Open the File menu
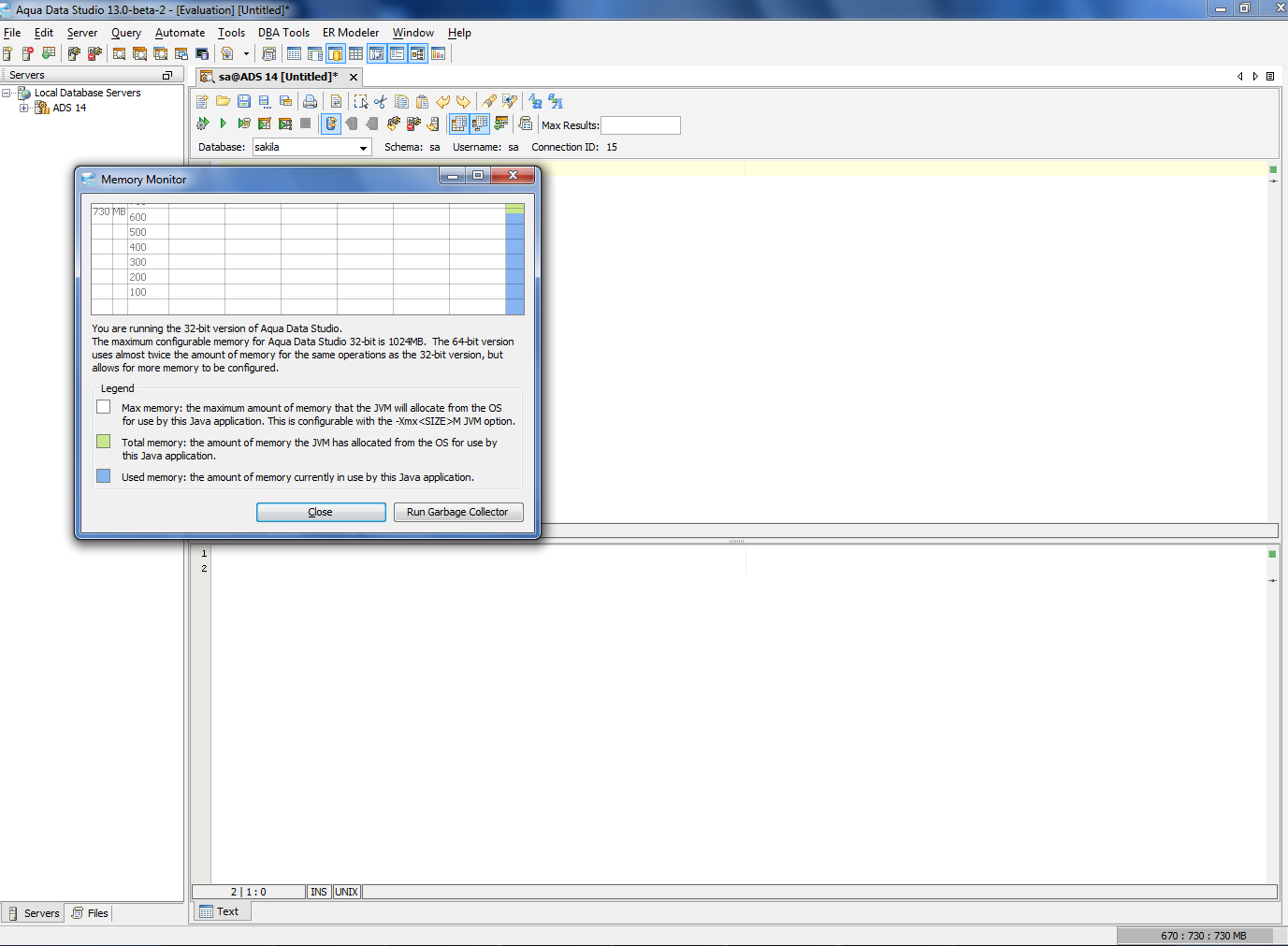Image resolution: width=1288 pixels, height=946 pixels. (12, 33)
